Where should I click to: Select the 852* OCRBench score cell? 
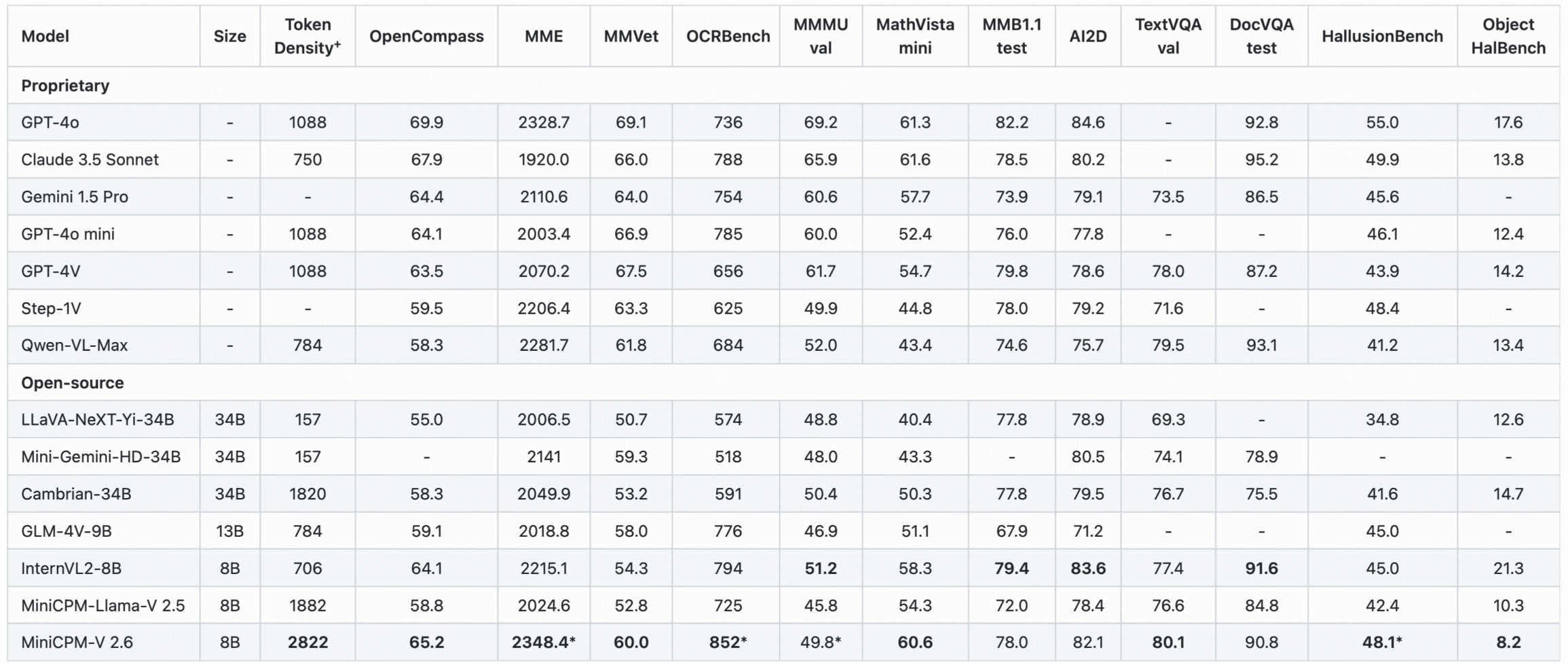(x=728, y=642)
